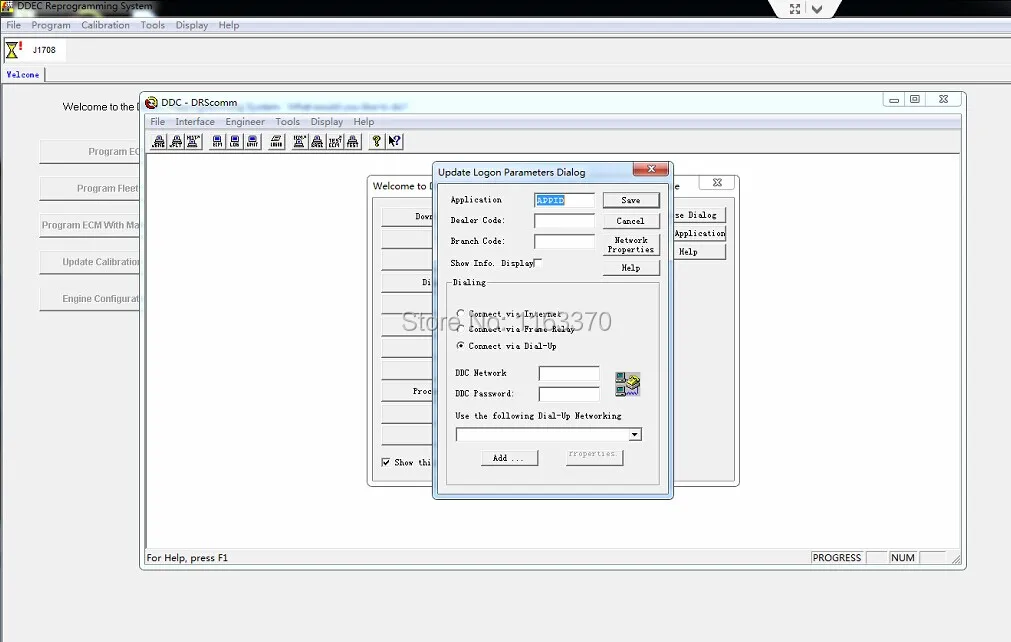Click the DDC Password input field
The image size is (1011, 642).
(x=569, y=394)
